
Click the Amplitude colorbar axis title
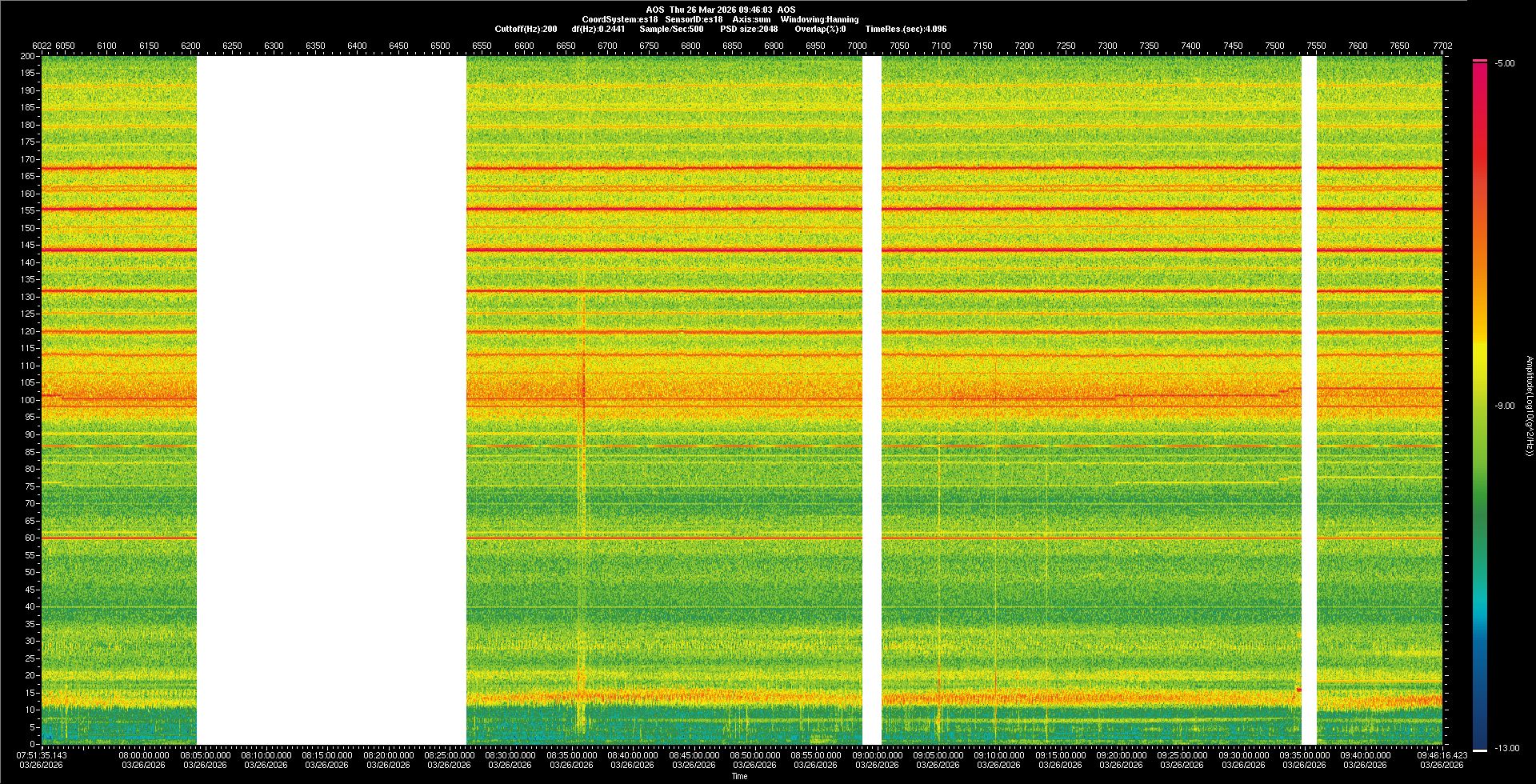coord(1529,406)
